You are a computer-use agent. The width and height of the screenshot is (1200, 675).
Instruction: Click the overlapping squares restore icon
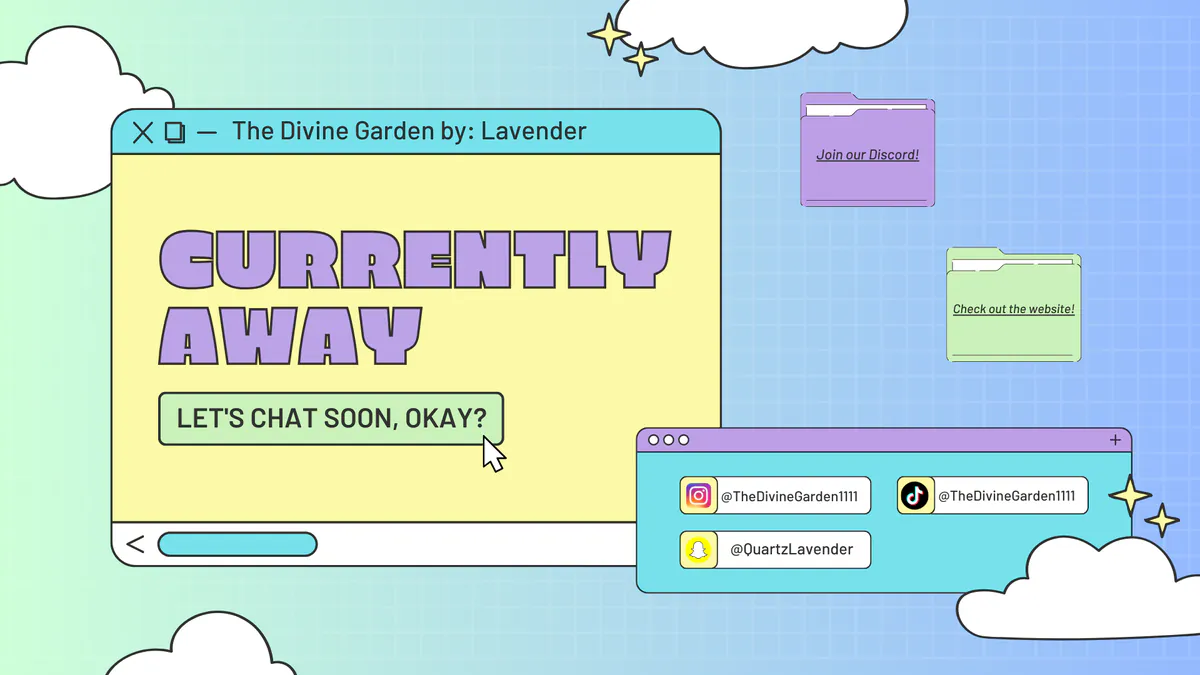click(175, 131)
